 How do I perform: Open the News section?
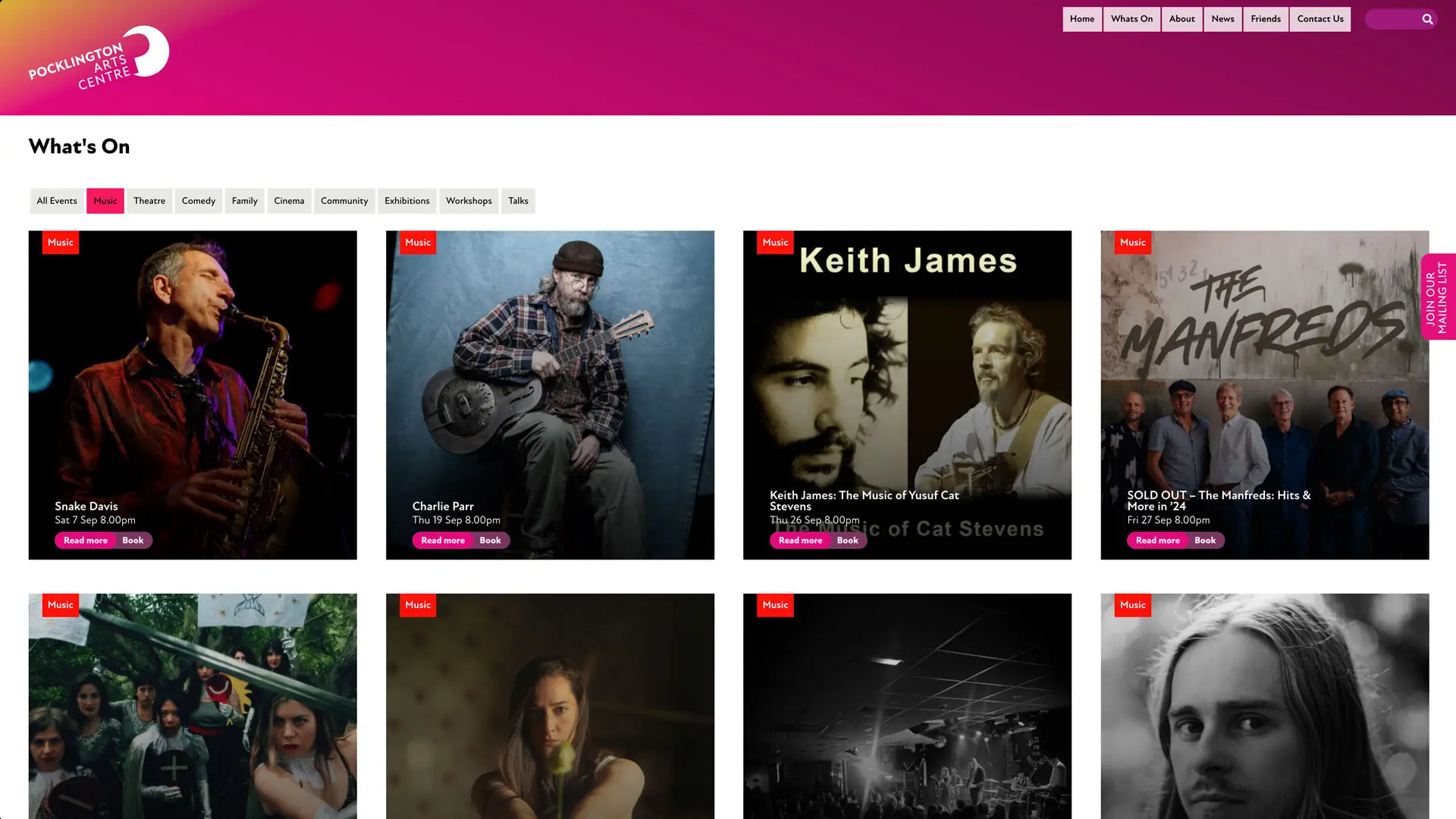pyautogui.click(x=1222, y=20)
